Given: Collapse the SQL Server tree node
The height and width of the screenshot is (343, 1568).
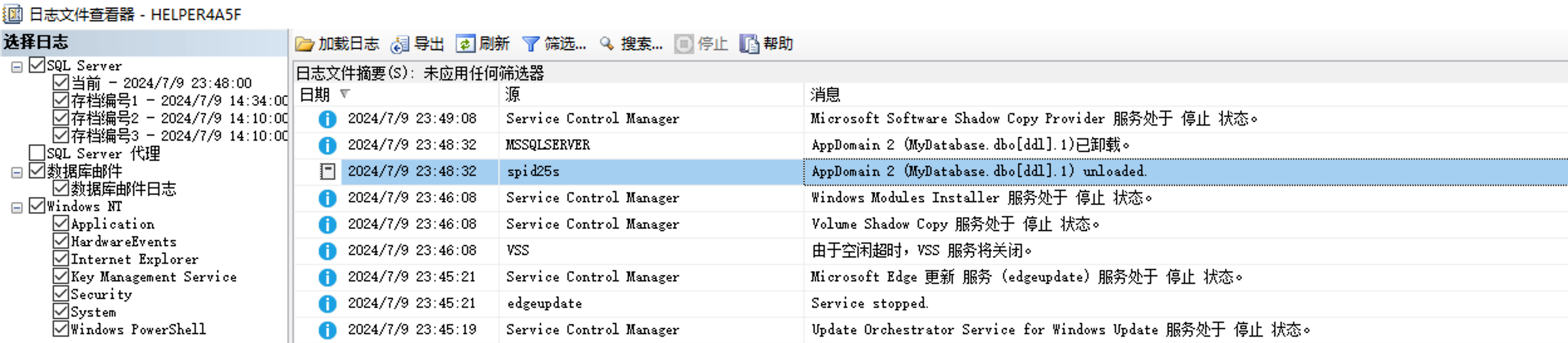Looking at the screenshot, I should click(17, 67).
